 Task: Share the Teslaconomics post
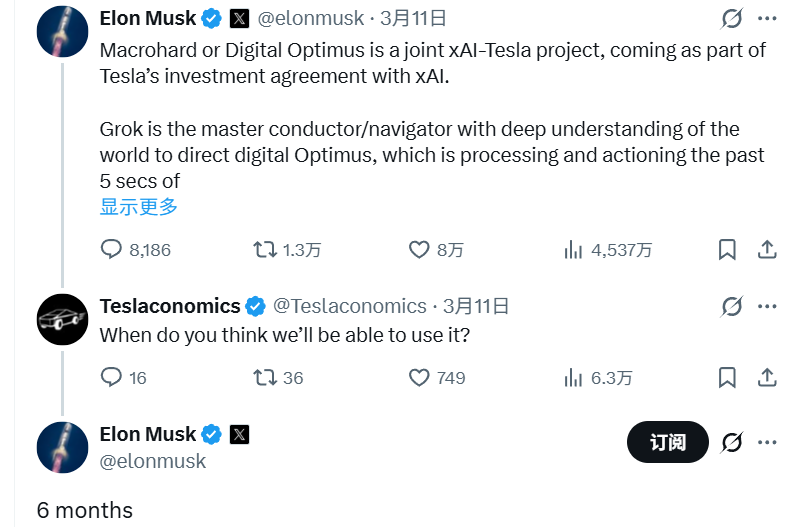767,377
